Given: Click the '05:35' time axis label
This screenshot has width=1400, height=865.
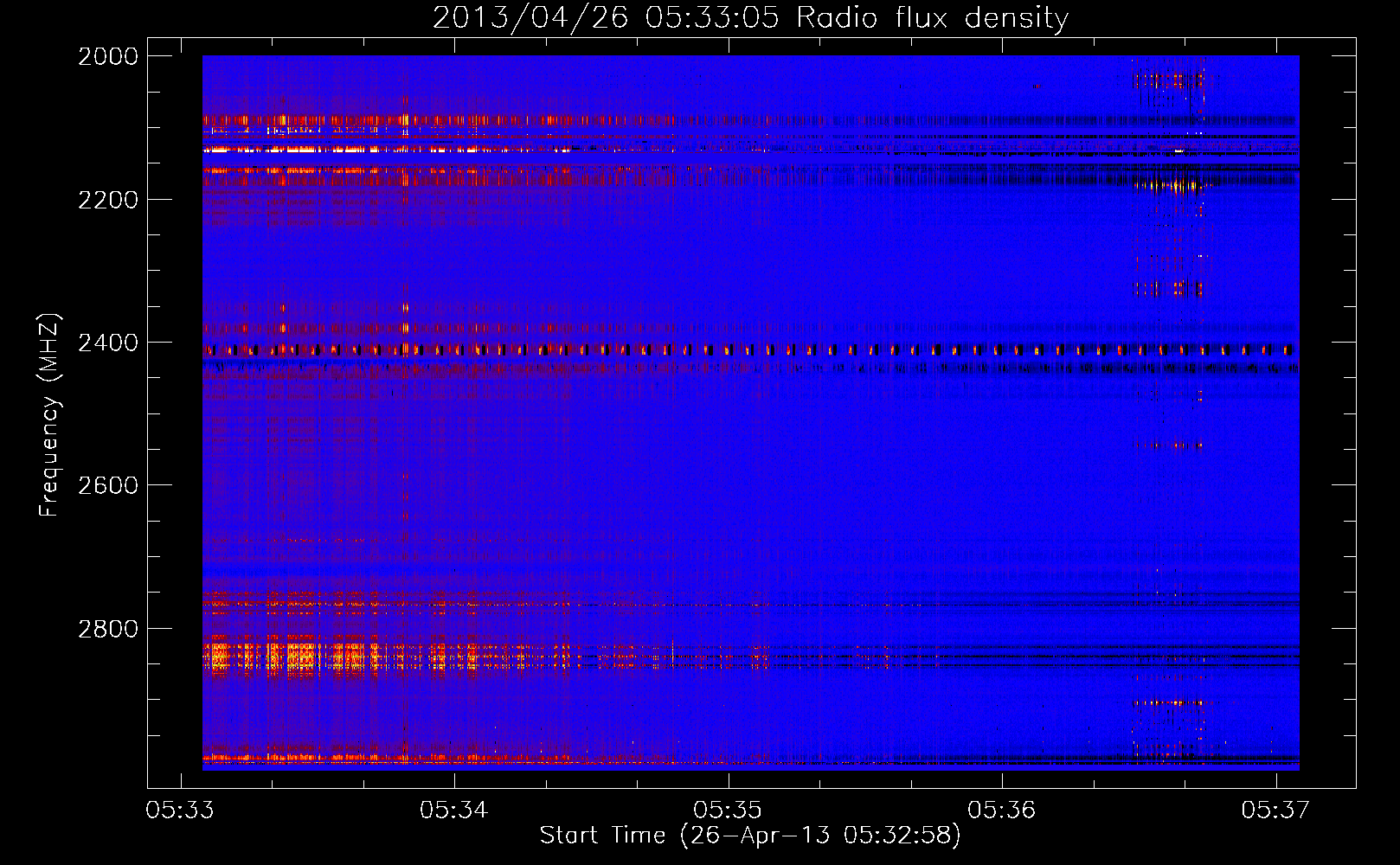Looking at the screenshot, I should pyautogui.click(x=728, y=810).
